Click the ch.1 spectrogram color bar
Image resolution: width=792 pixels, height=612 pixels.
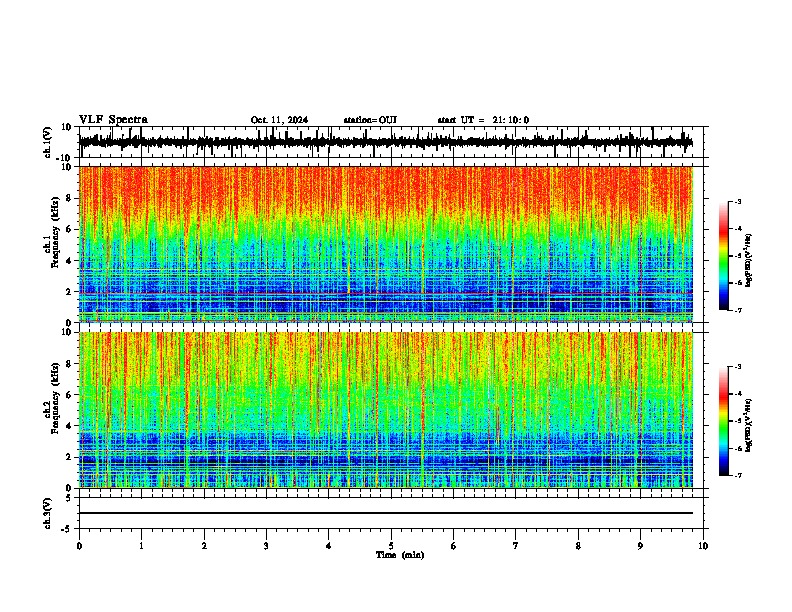(724, 256)
